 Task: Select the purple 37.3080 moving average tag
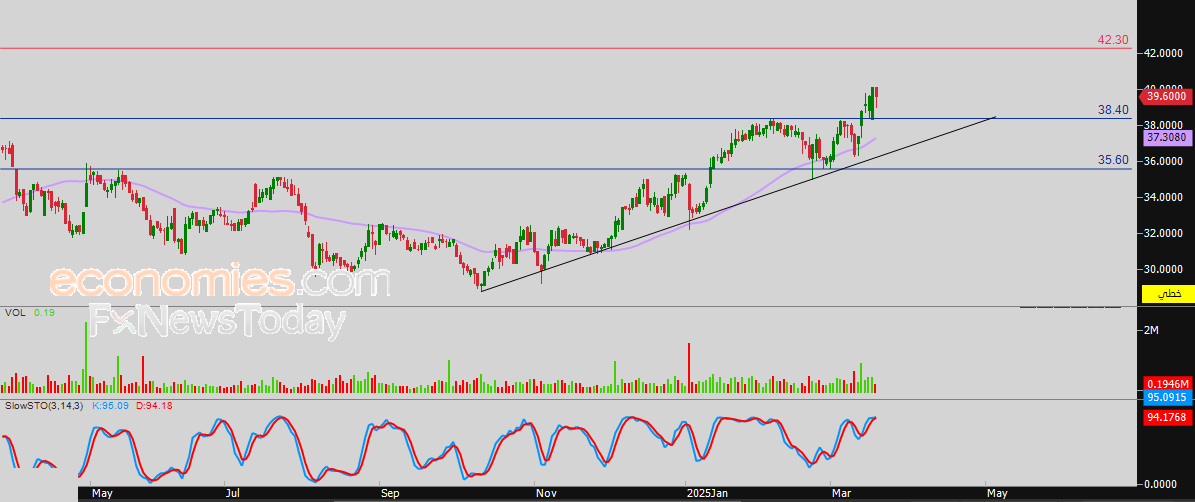click(x=1167, y=138)
